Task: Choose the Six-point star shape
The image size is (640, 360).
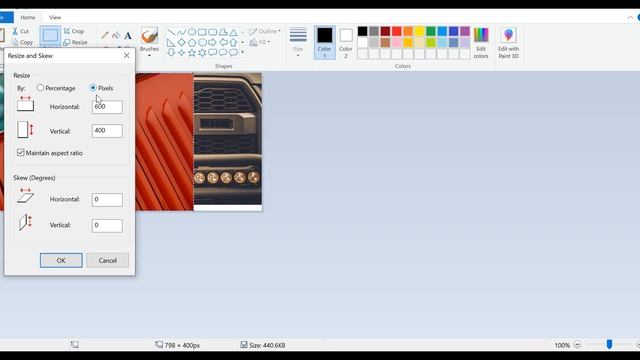Action: click(x=202, y=52)
